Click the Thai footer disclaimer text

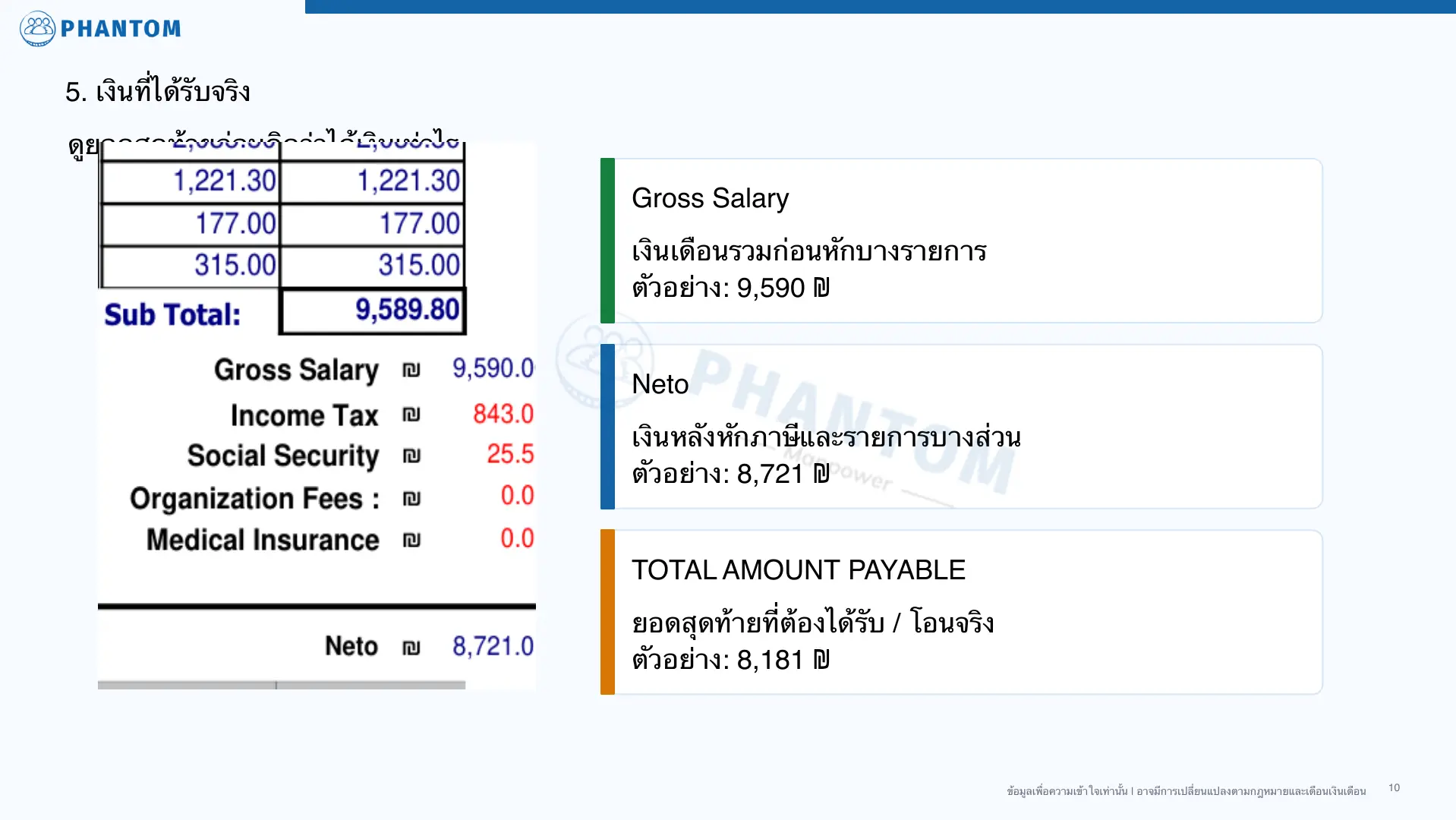point(1186,791)
